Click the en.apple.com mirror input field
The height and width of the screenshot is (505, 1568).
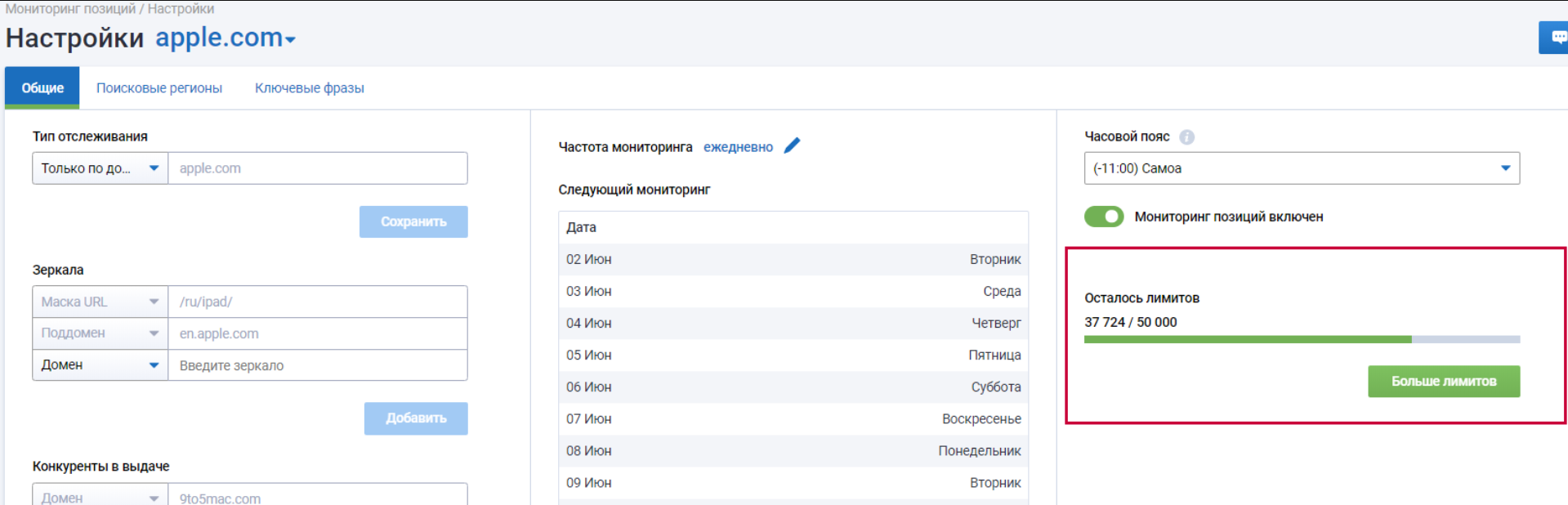coord(318,333)
